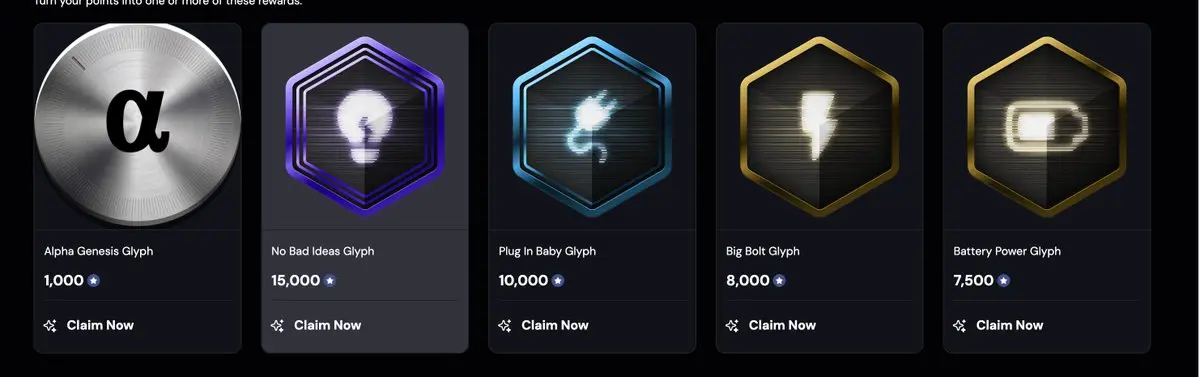Click sparkle icon on Battery Power card

[960, 325]
